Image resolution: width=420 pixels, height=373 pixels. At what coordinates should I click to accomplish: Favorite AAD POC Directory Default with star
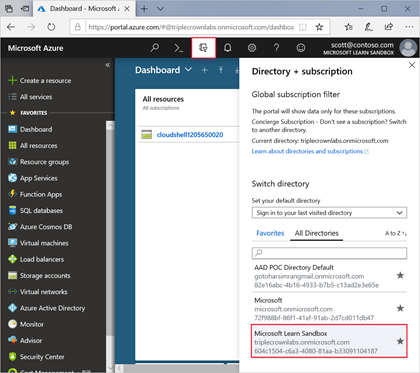[400, 275]
